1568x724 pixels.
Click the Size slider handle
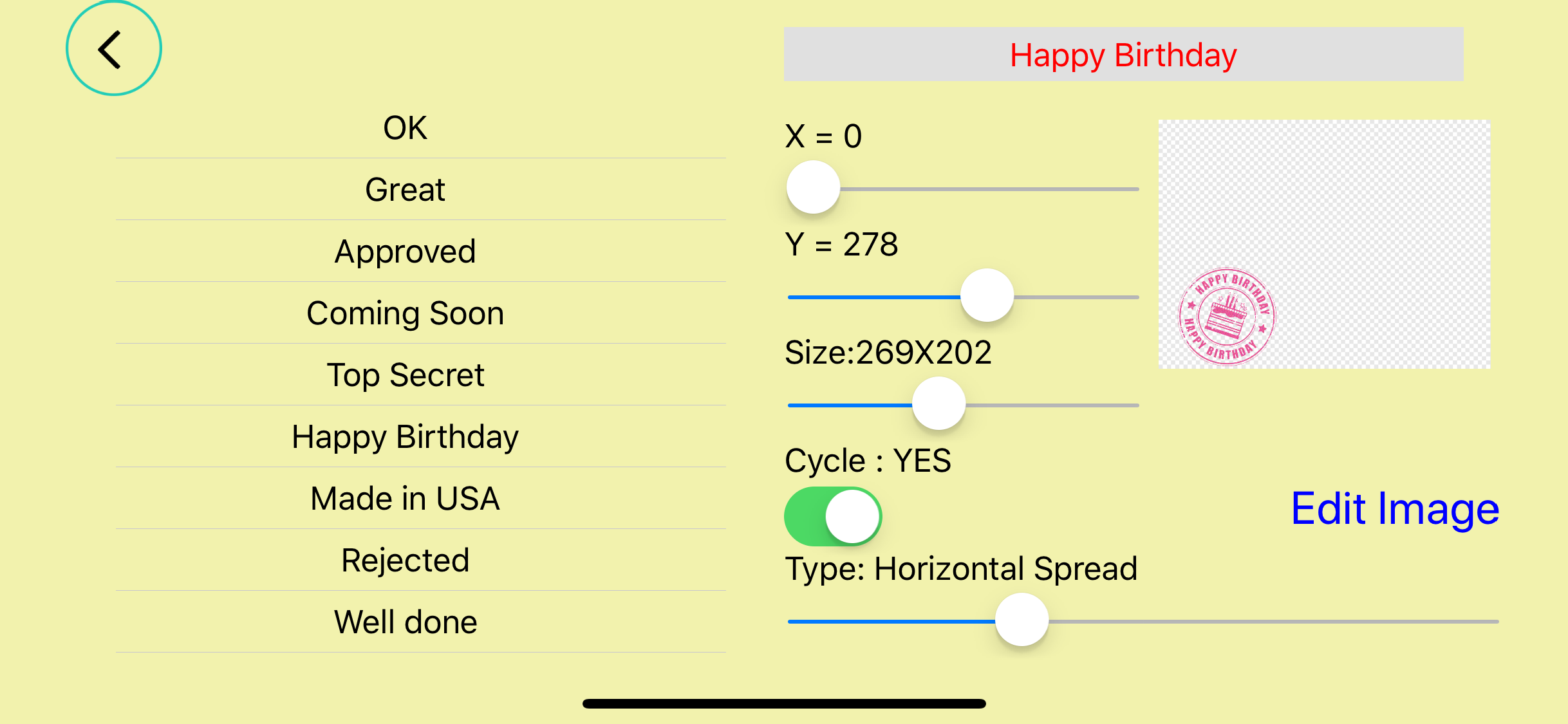click(x=938, y=404)
